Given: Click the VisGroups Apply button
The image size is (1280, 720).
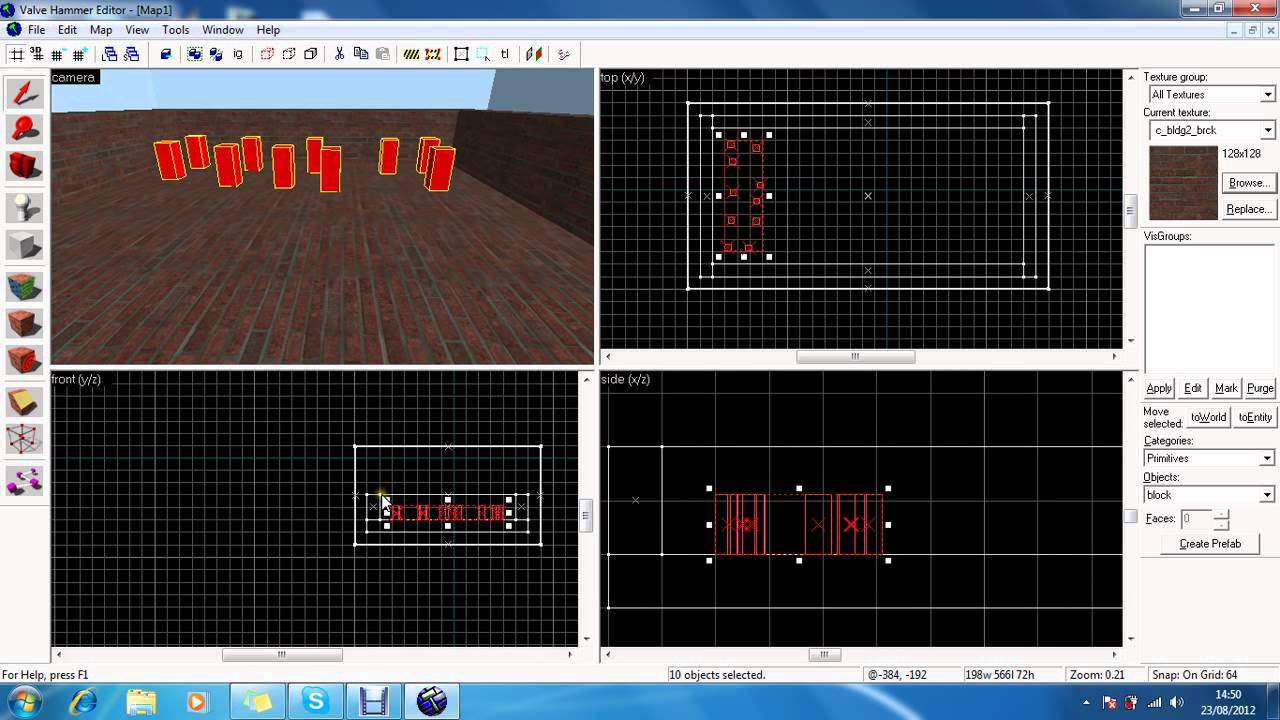Looking at the screenshot, I should point(1159,388).
